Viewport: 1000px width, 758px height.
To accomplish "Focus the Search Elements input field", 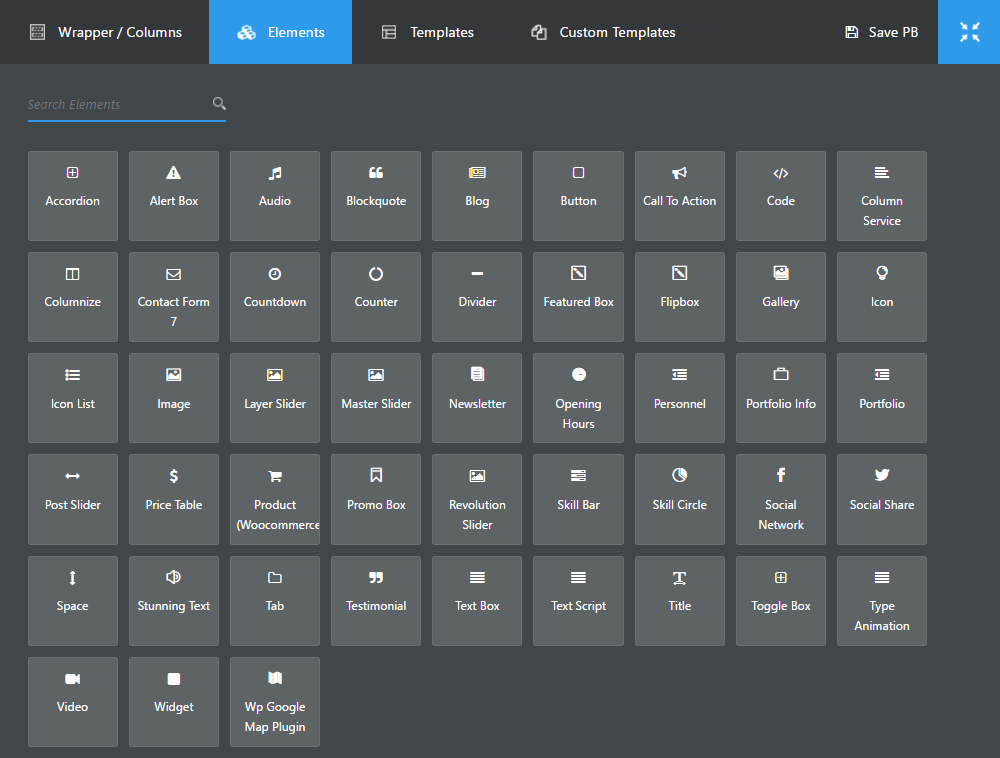I will click(x=116, y=104).
